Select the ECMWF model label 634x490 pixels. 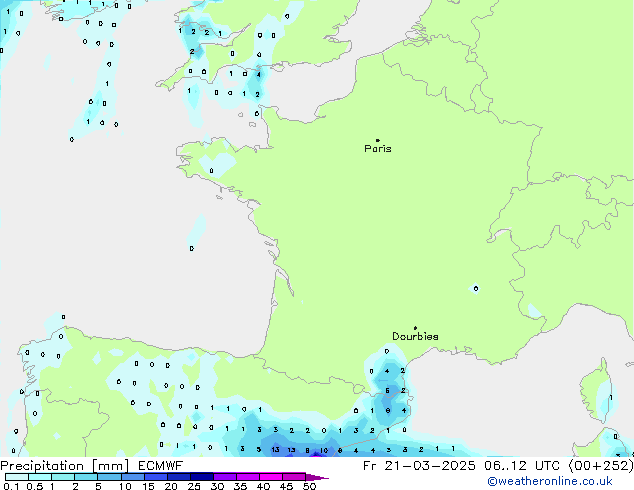pyautogui.click(x=161, y=466)
